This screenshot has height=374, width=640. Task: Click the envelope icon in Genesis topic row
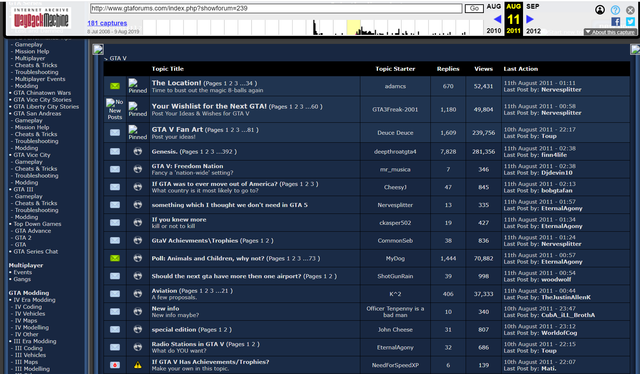pos(115,151)
